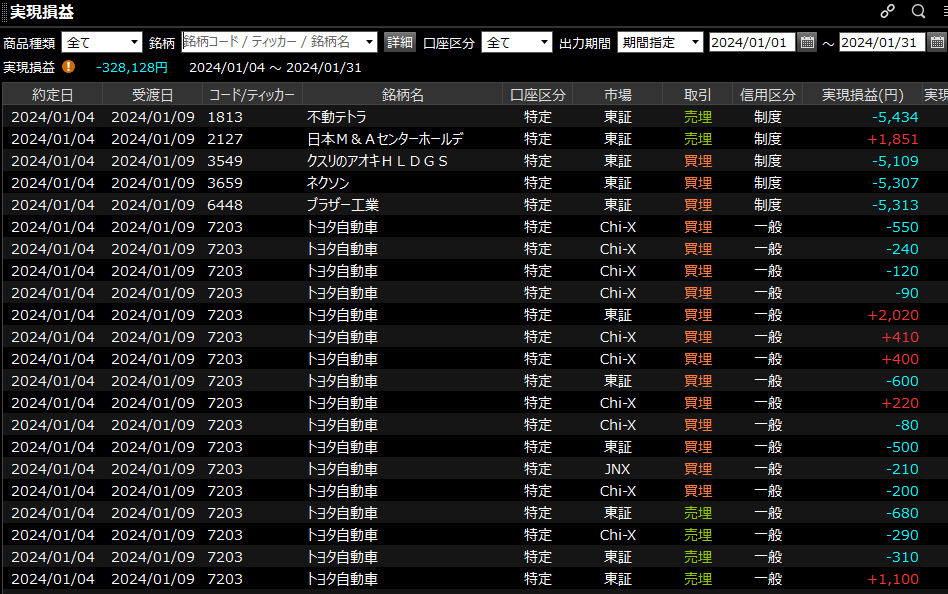This screenshot has height=594, width=948.
Task: Sort by コード/ティッカー column header
Action: click(252, 95)
